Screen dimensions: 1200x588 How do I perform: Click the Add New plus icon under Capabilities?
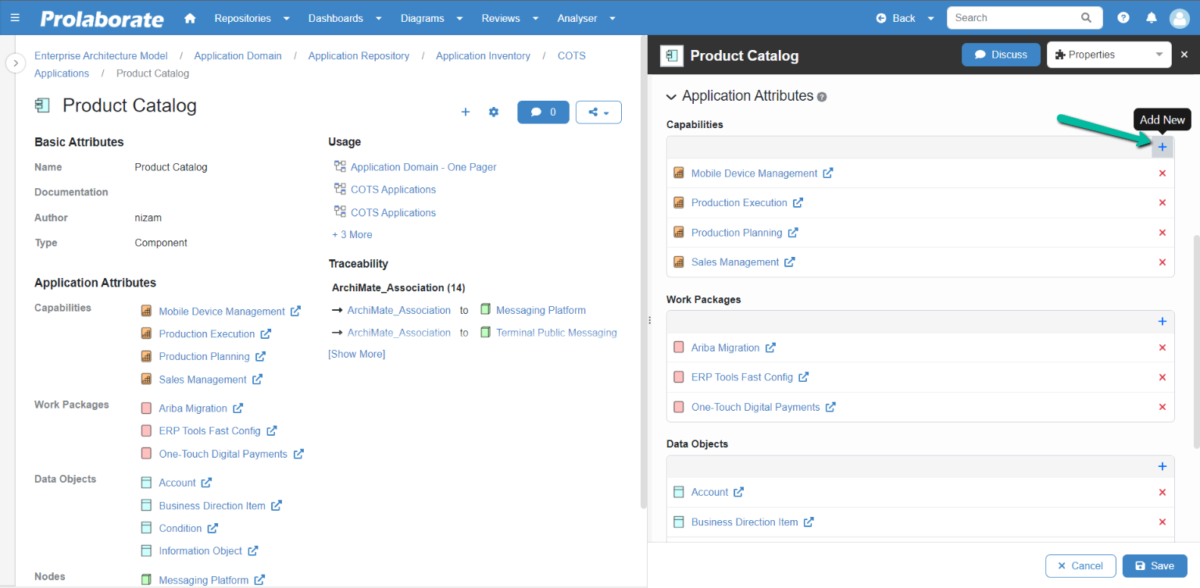pyautogui.click(x=1162, y=146)
